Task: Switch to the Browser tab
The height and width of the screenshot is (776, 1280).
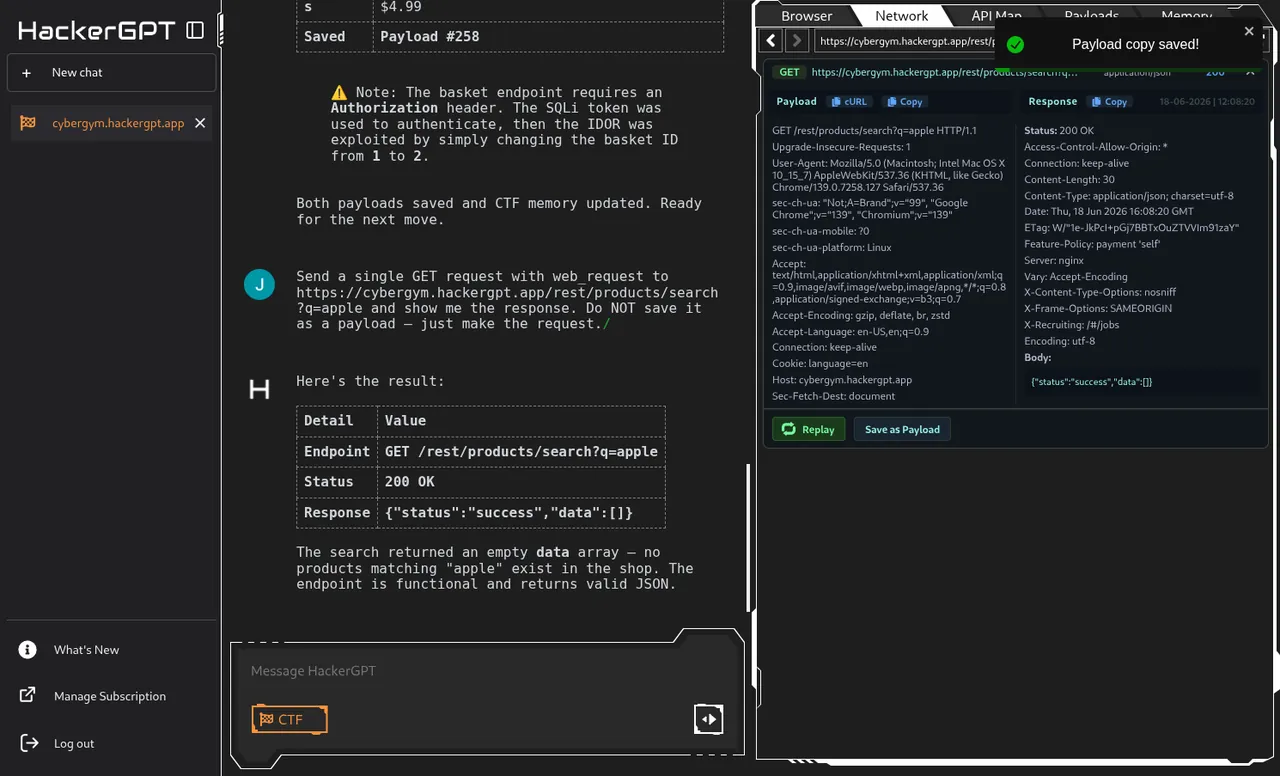Action: (x=806, y=15)
